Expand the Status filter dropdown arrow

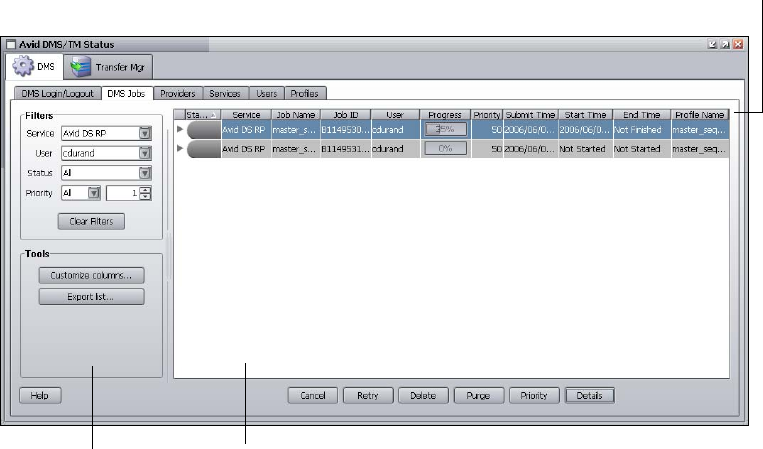coord(145,173)
